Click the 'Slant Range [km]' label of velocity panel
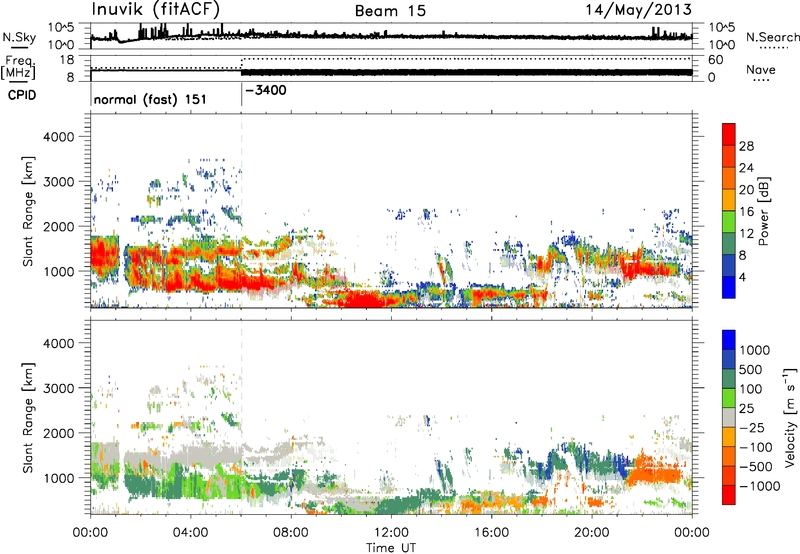This screenshot has width=800, height=554. (x=28, y=417)
